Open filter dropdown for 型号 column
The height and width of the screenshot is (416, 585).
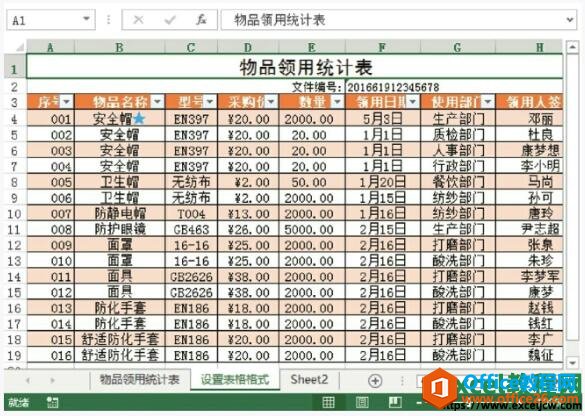click(x=210, y=101)
